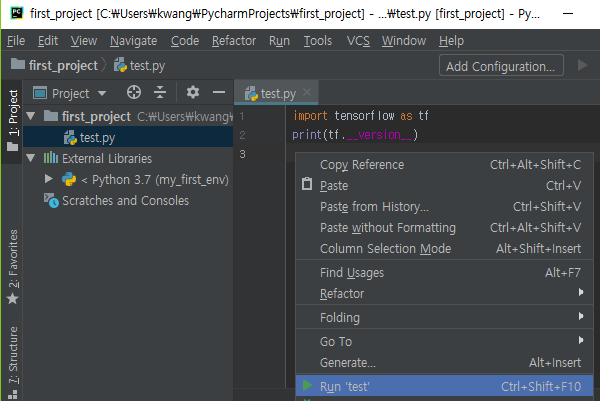Click the greyed Run arrow in toolbar
Screen dimensions: 600x401
[582, 65]
